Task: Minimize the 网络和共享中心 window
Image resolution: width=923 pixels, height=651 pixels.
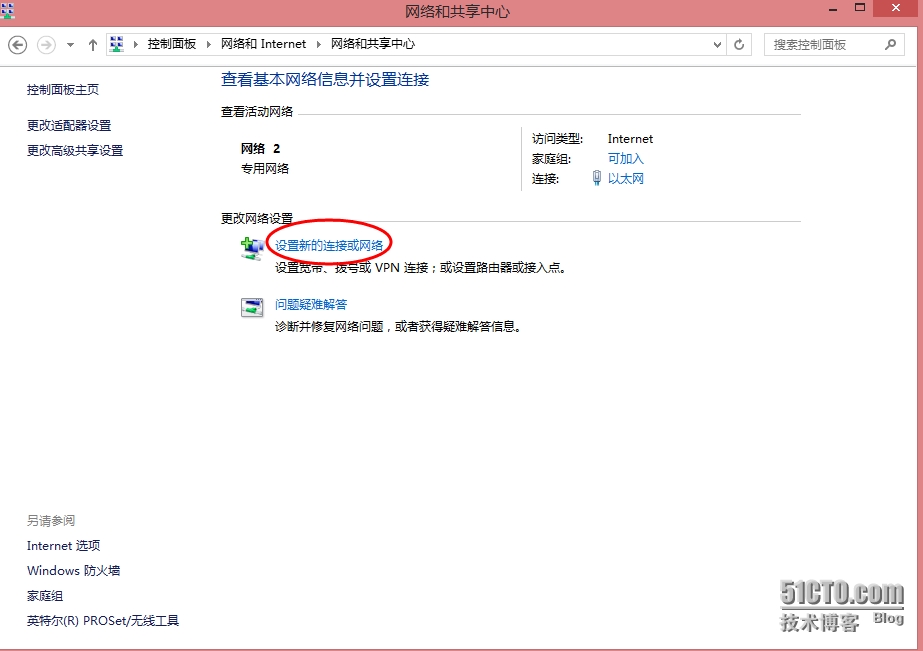Action: [833, 9]
